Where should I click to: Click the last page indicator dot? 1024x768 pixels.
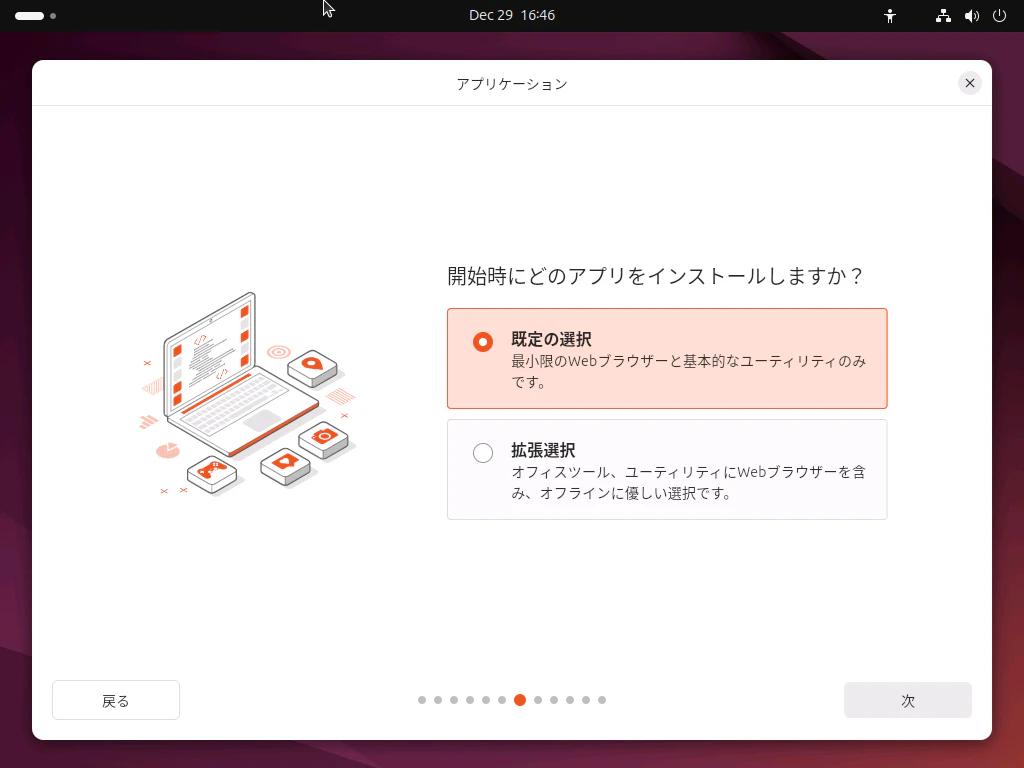[x=602, y=700]
